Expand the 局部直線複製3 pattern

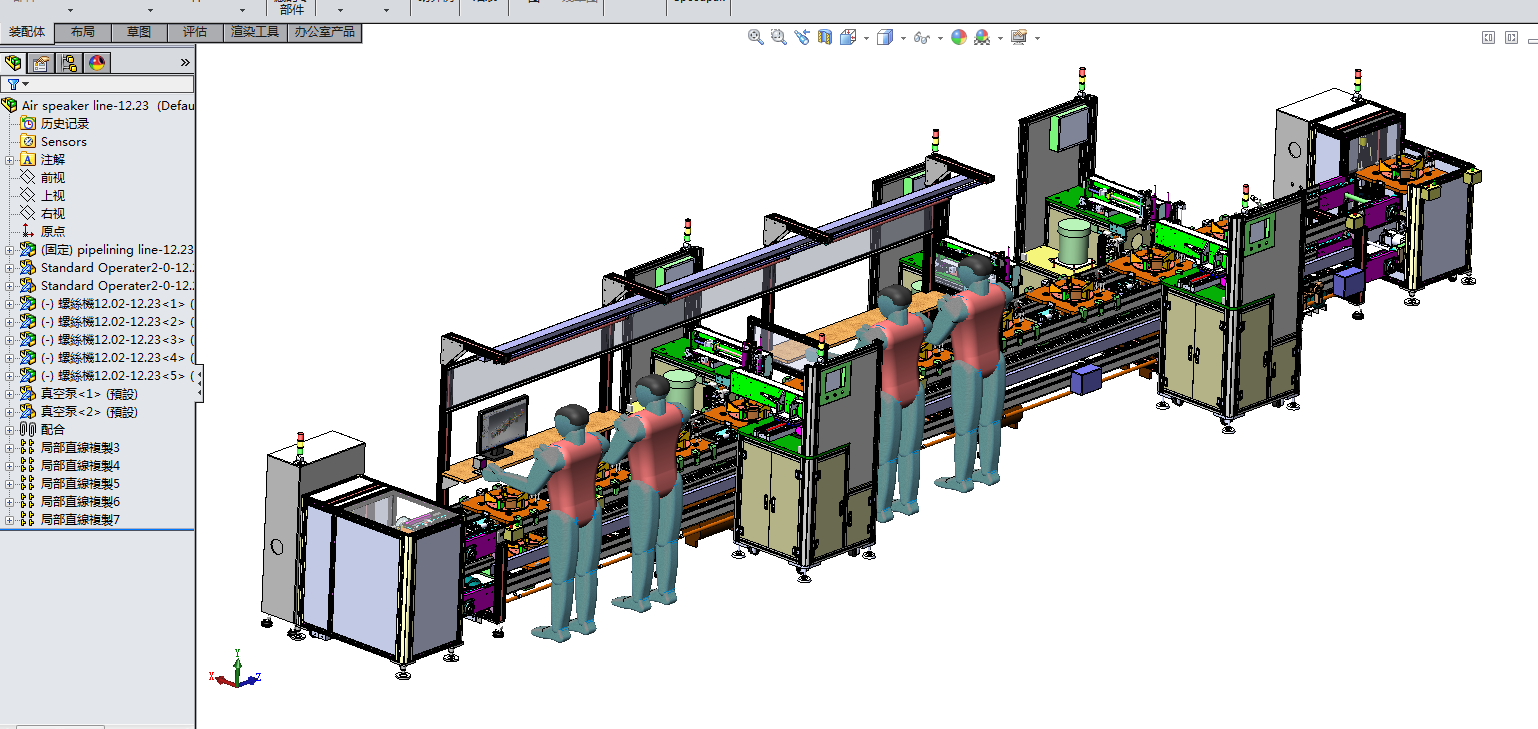[10, 447]
